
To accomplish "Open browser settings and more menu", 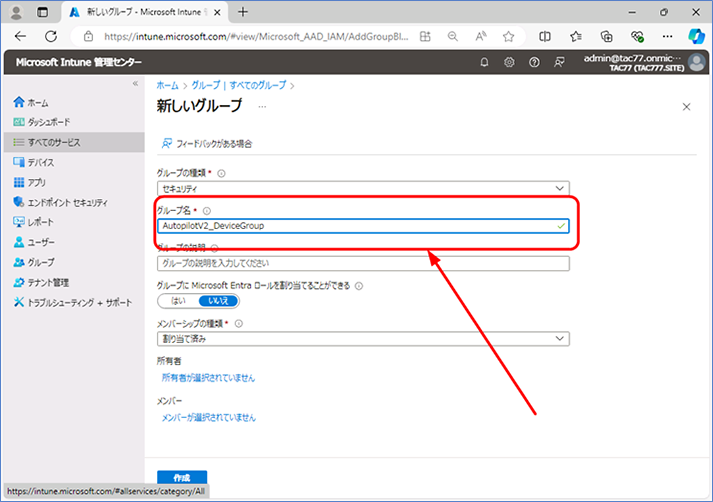I will [x=667, y=36].
